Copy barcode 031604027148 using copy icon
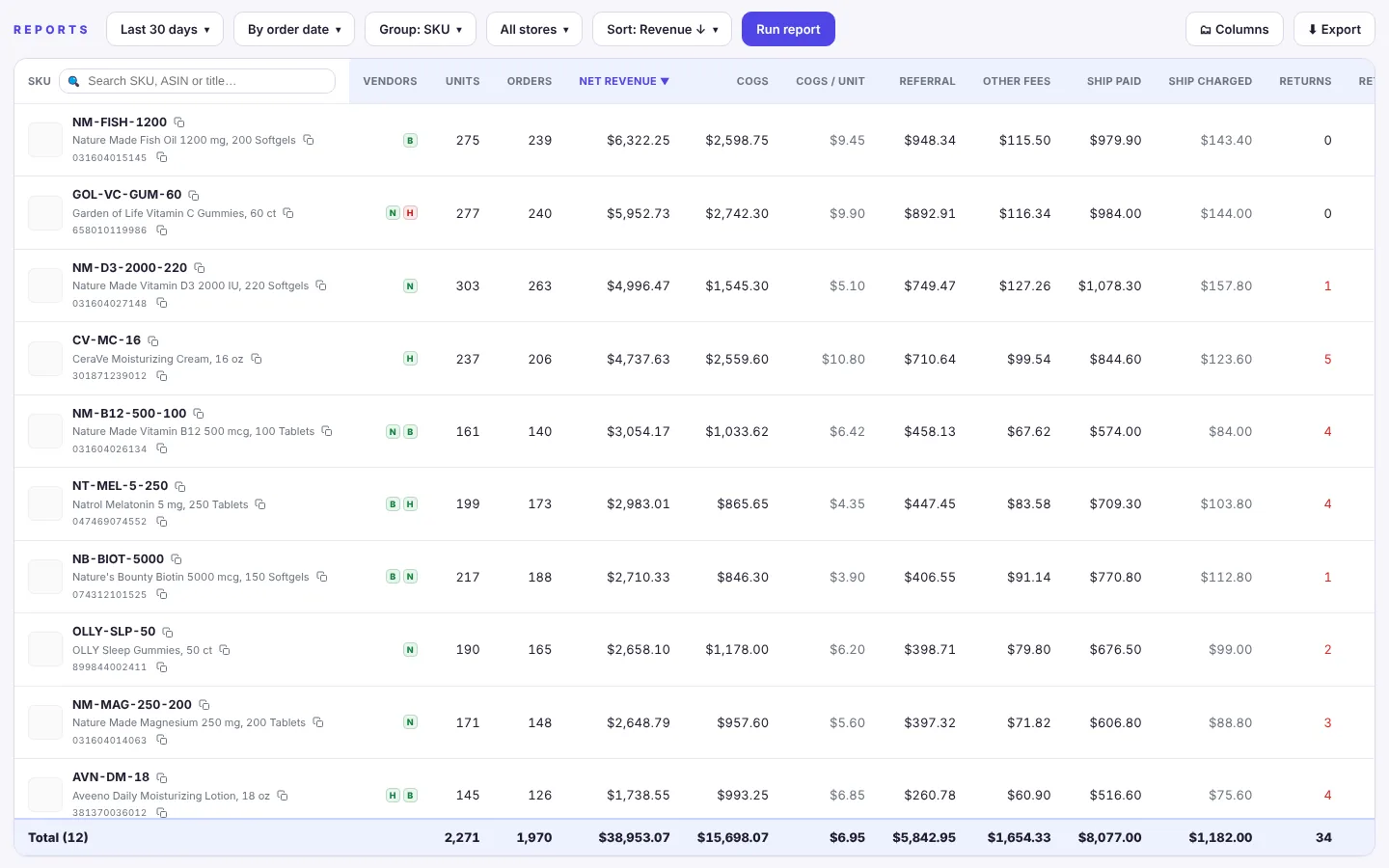1389x868 pixels. 162,303
